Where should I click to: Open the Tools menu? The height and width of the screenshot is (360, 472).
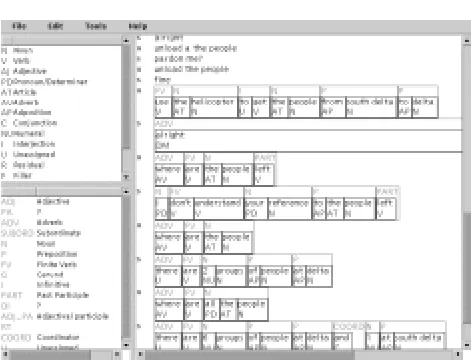click(96, 26)
